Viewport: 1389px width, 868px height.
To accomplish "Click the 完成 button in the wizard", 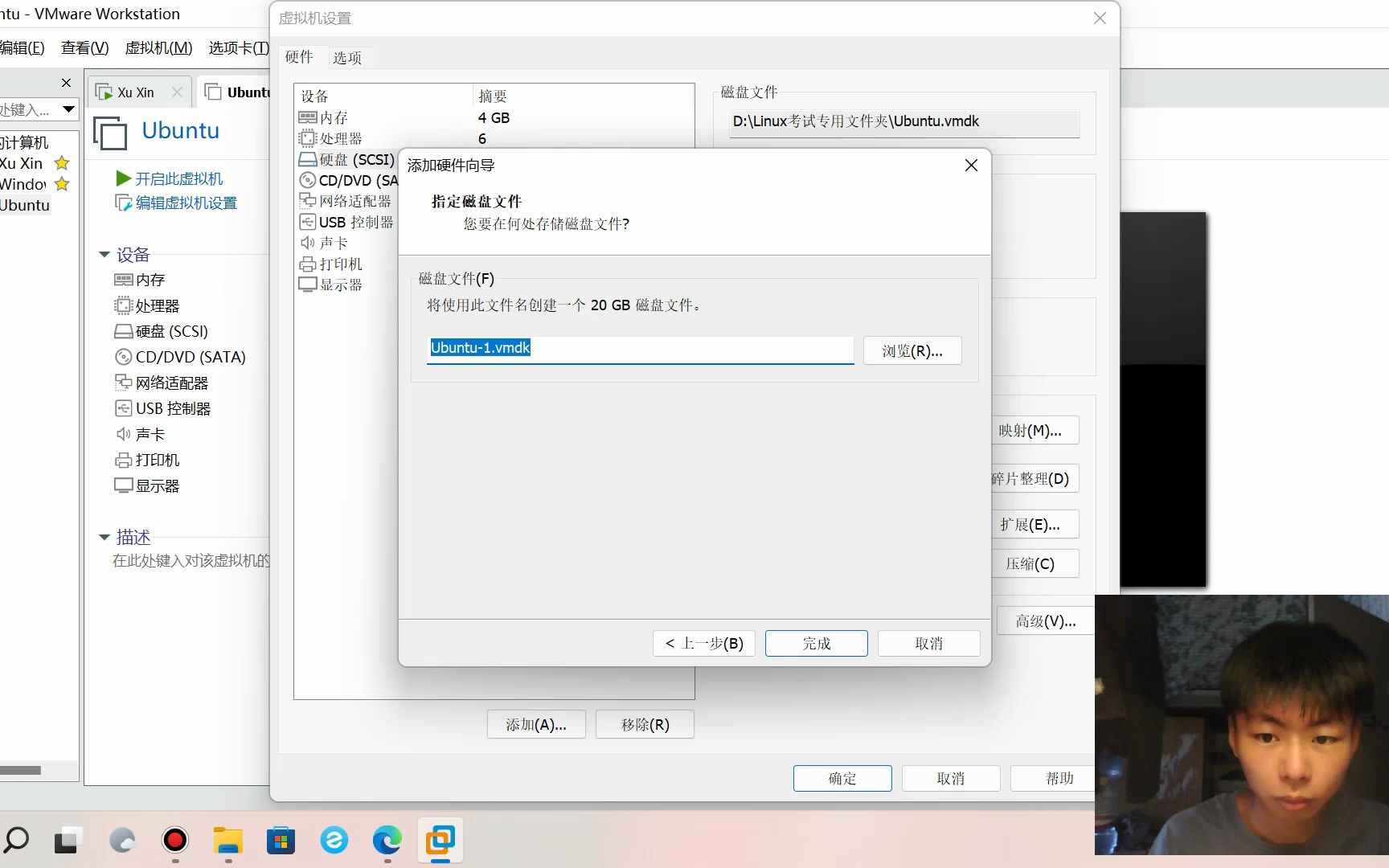I will click(x=816, y=643).
